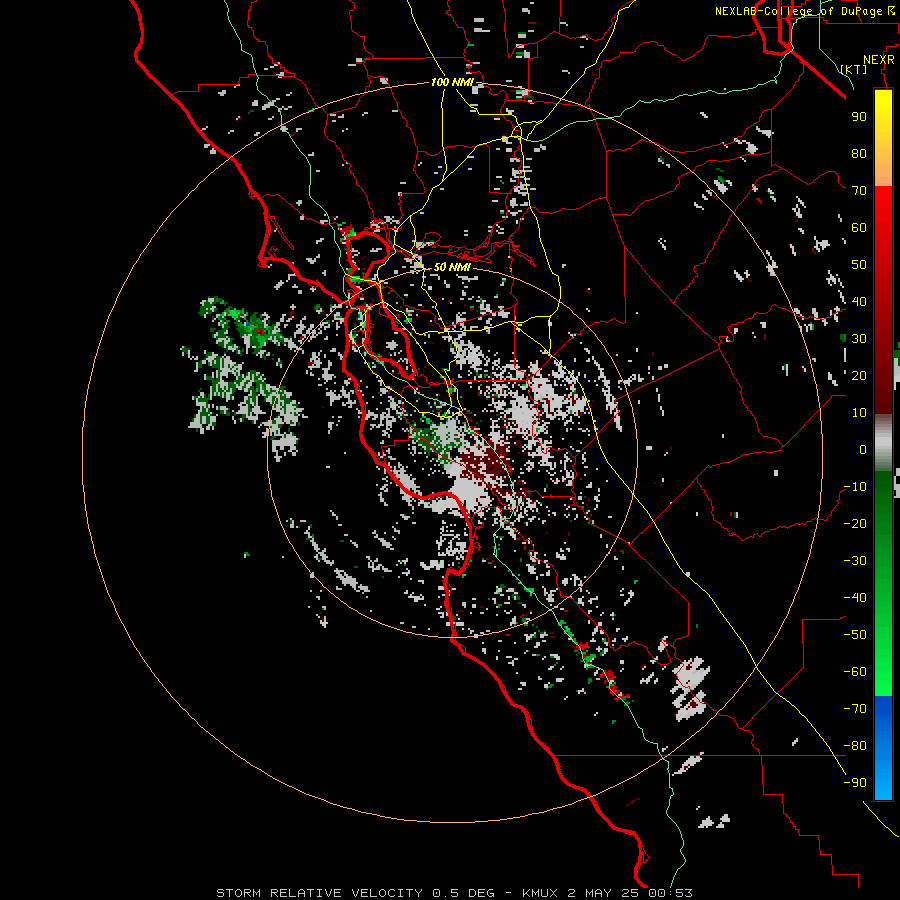900x900 pixels.
Task: Click the 60 value on velocity scale
Action: tap(859, 227)
